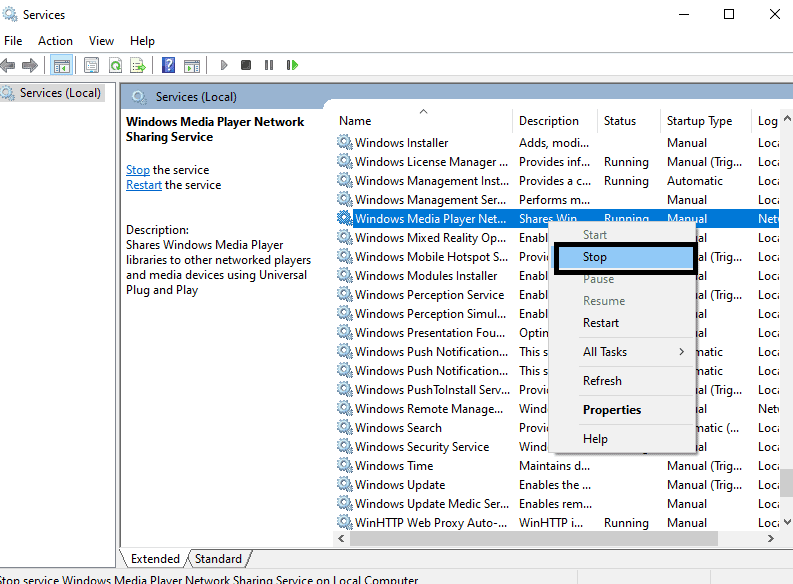This screenshot has height=584, width=793.
Task: Click gear icon beside Windows Perception Service
Action: (x=345, y=294)
